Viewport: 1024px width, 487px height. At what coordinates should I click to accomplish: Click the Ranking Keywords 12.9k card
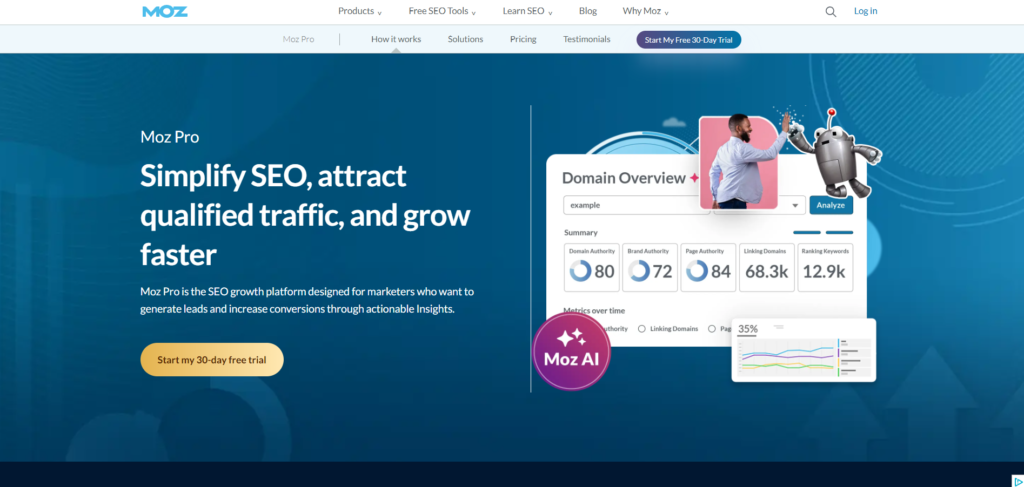pyautogui.click(x=825, y=268)
